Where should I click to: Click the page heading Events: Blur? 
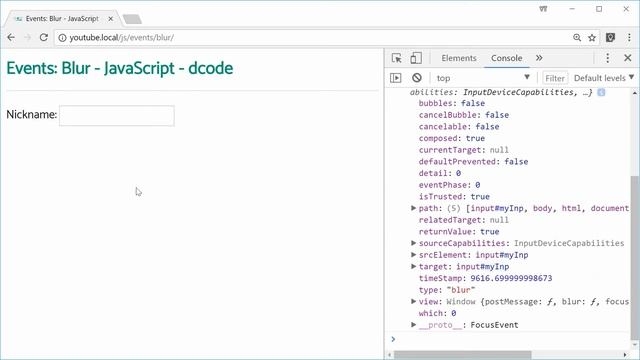[x=120, y=68]
